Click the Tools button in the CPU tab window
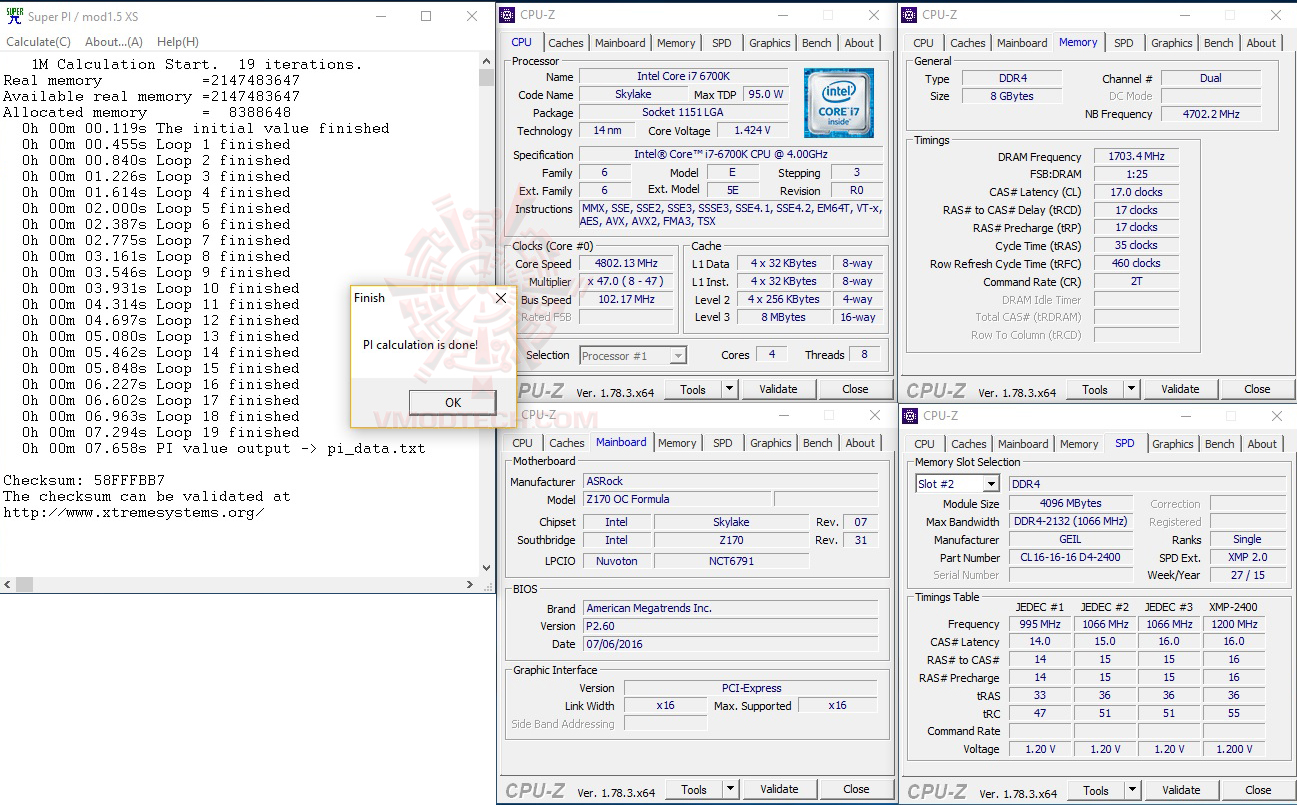The height and width of the screenshot is (805, 1297). click(693, 389)
